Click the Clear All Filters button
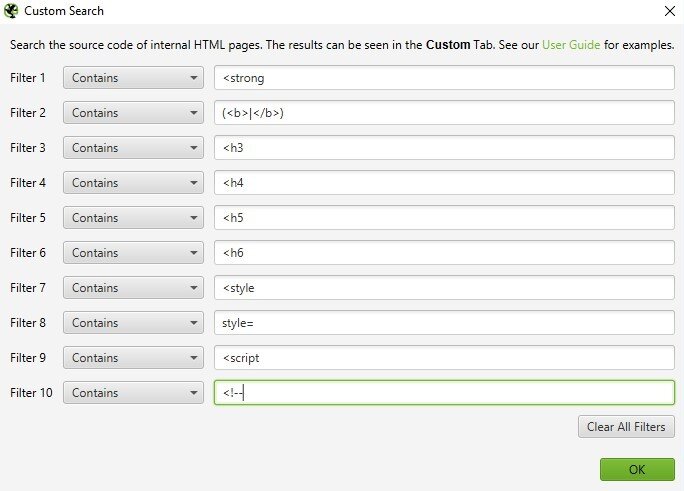The height and width of the screenshot is (491, 684). tap(626, 426)
